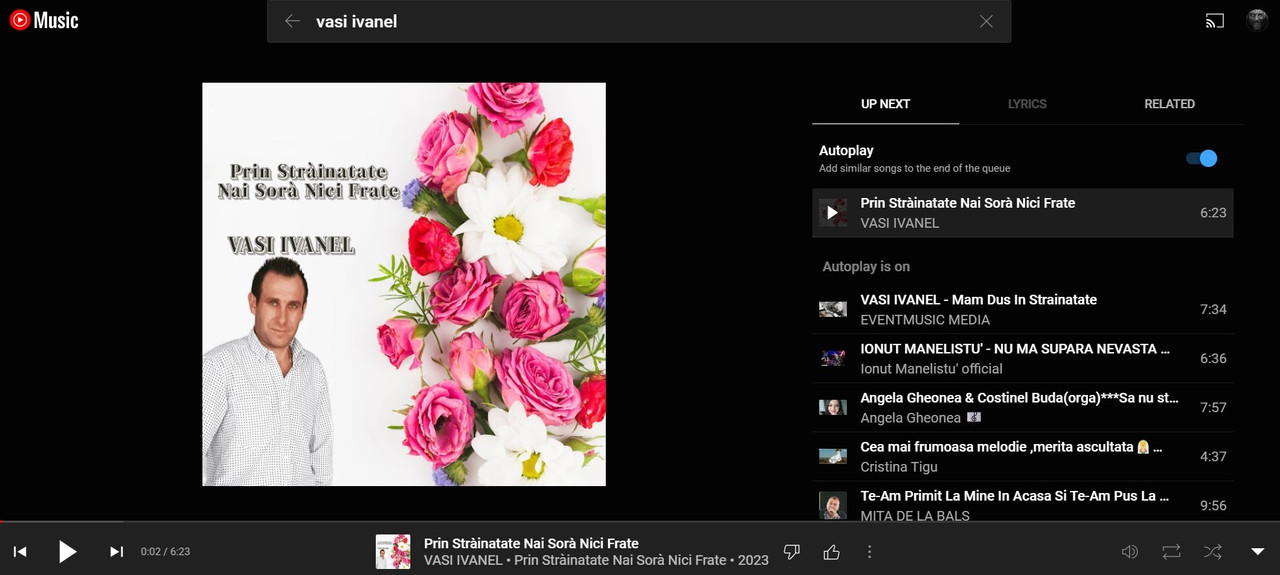Click the MITA DE LA BALS track thumbnail

pyautogui.click(x=832, y=505)
